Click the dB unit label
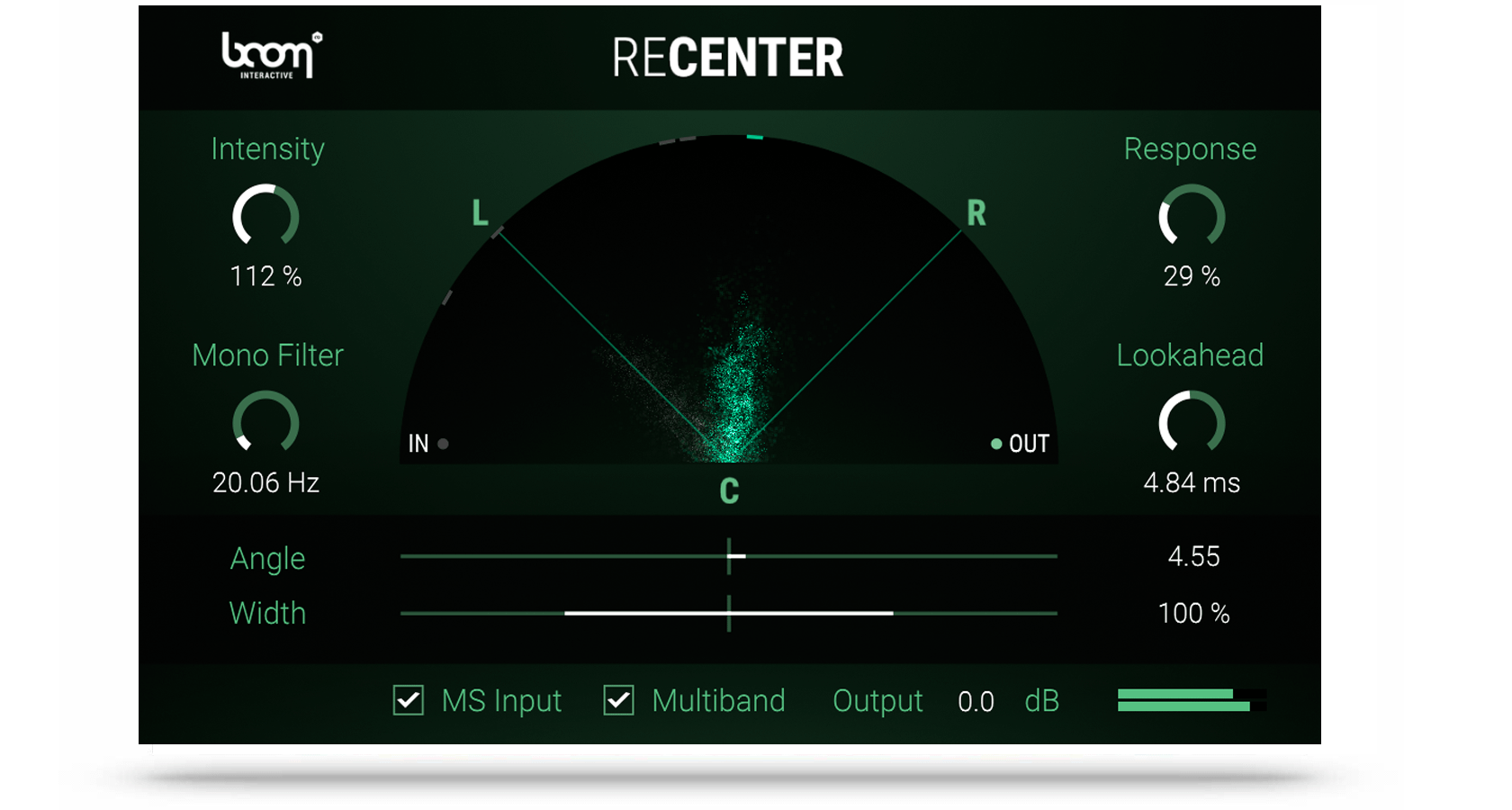Viewport: 1512px width, 810px height. (1041, 700)
